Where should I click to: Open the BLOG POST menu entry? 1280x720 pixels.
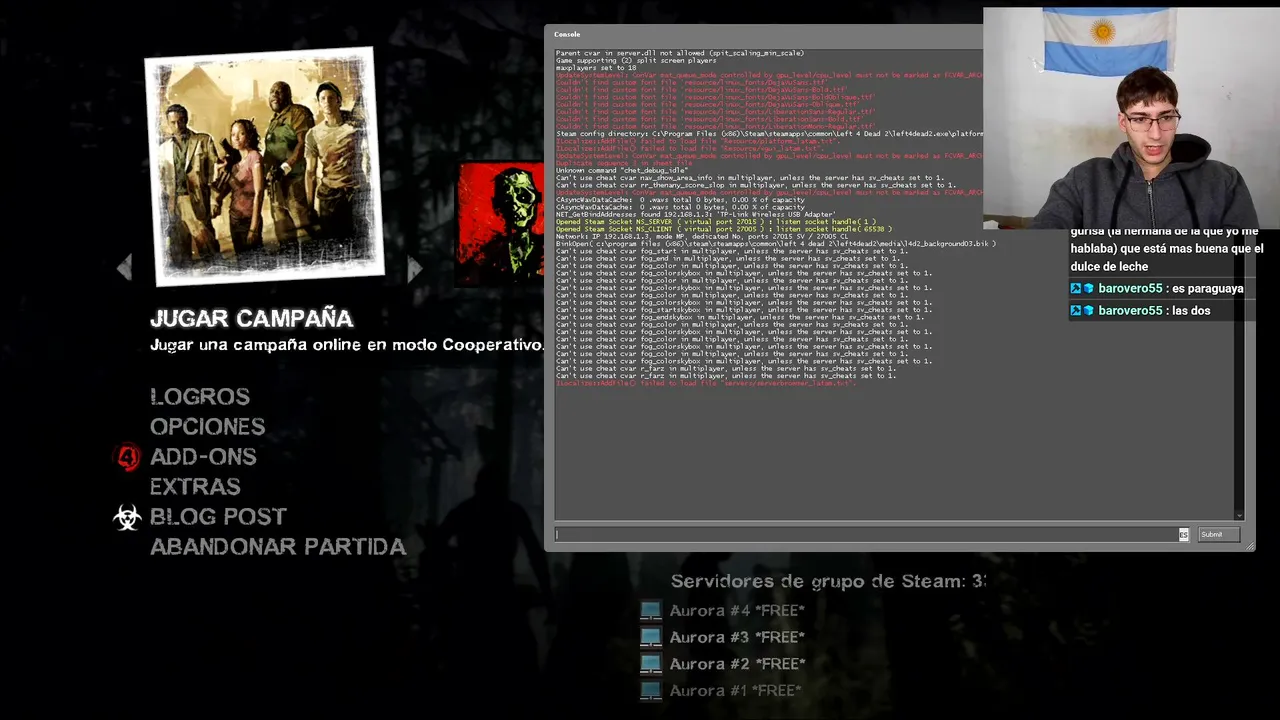point(218,517)
